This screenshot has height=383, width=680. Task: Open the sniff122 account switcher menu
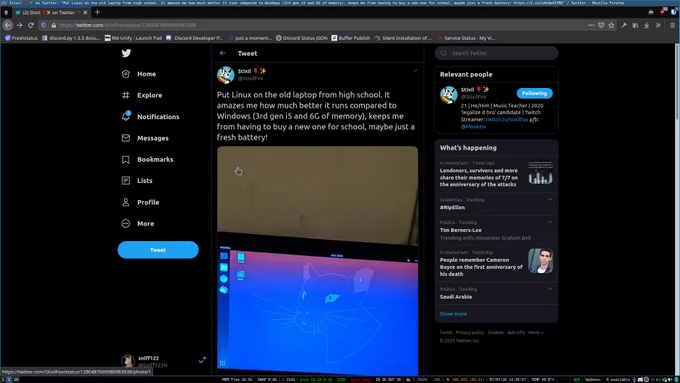point(163,361)
